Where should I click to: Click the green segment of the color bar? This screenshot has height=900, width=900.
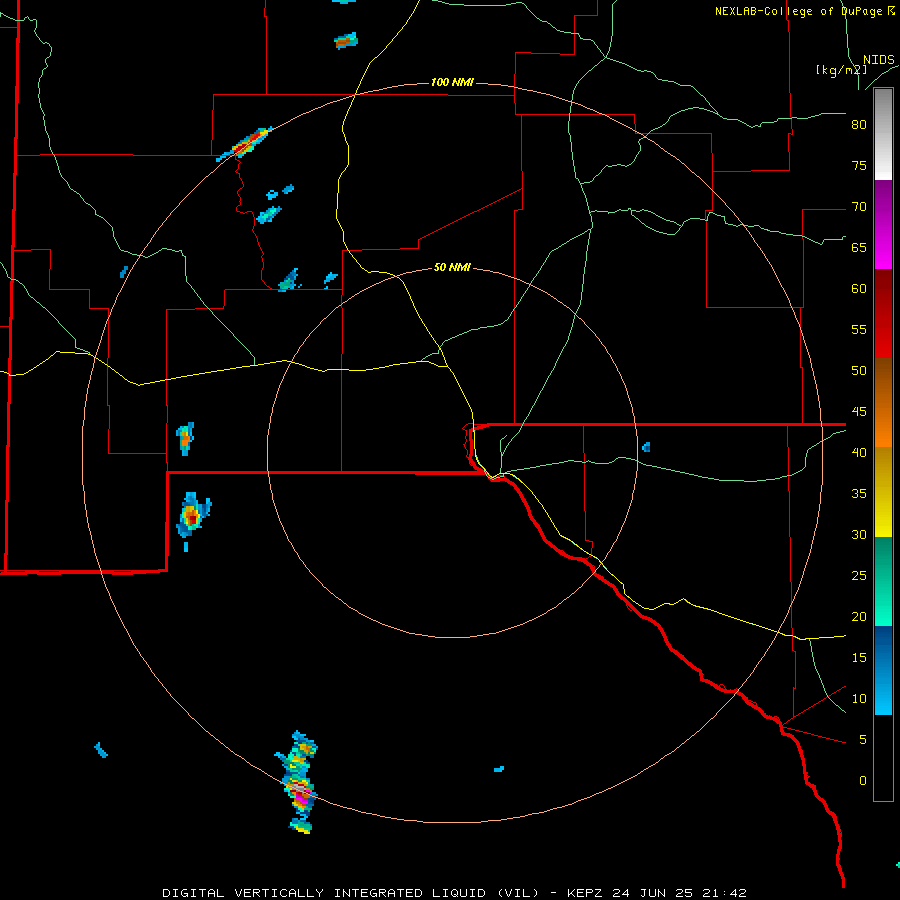pyautogui.click(x=883, y=581)
